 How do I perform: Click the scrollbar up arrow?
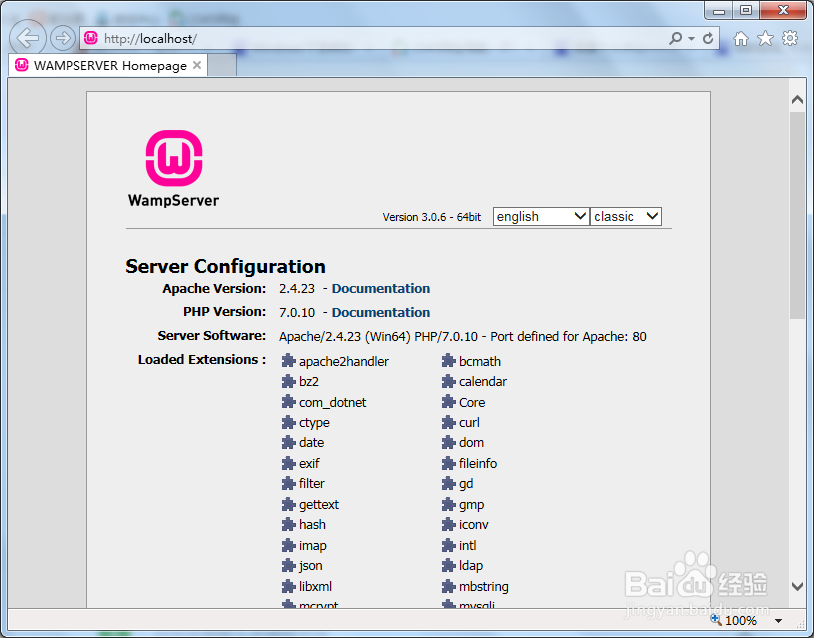[797, 100]
